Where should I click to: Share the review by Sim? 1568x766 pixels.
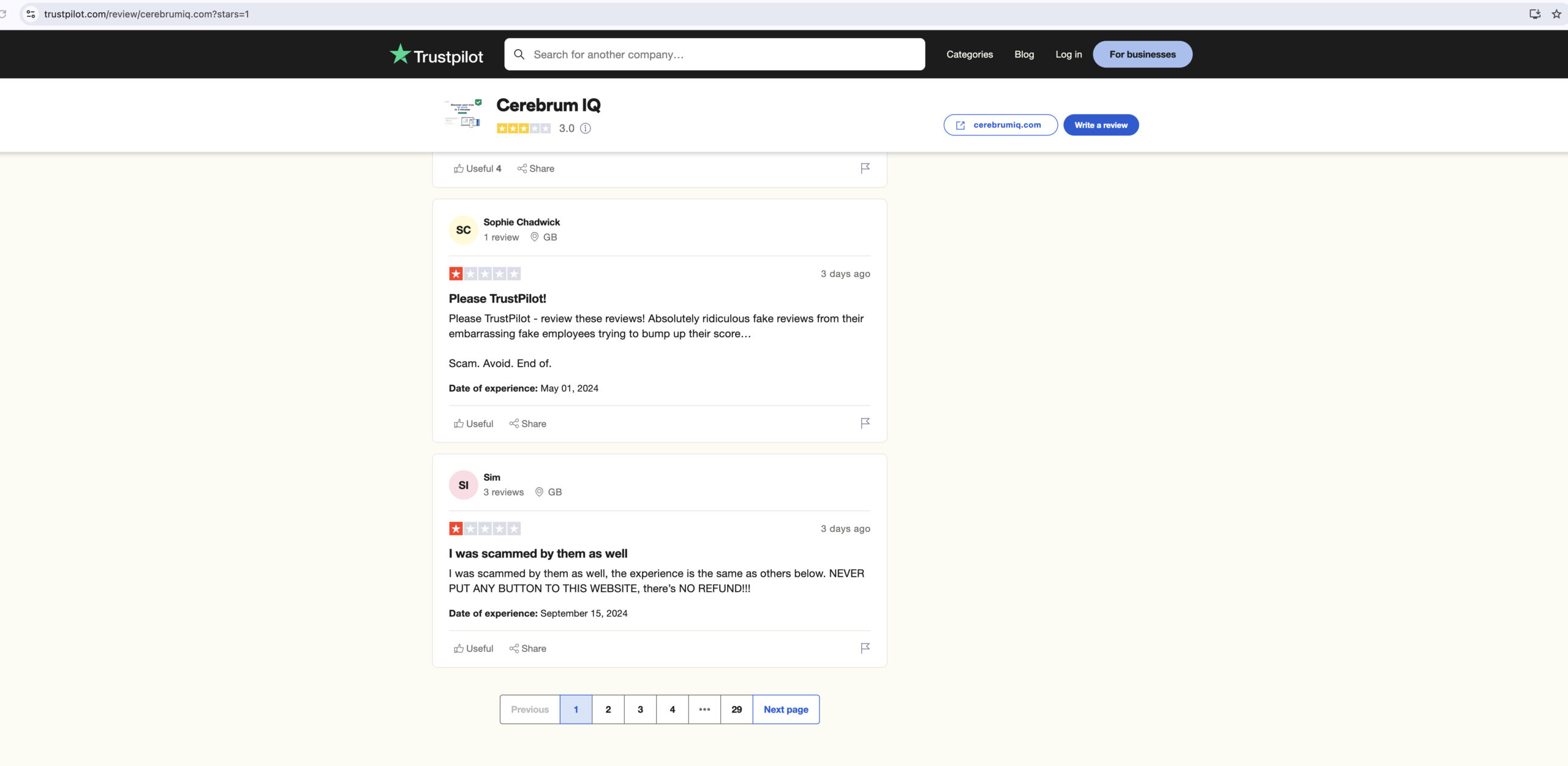tap(528, 648)
